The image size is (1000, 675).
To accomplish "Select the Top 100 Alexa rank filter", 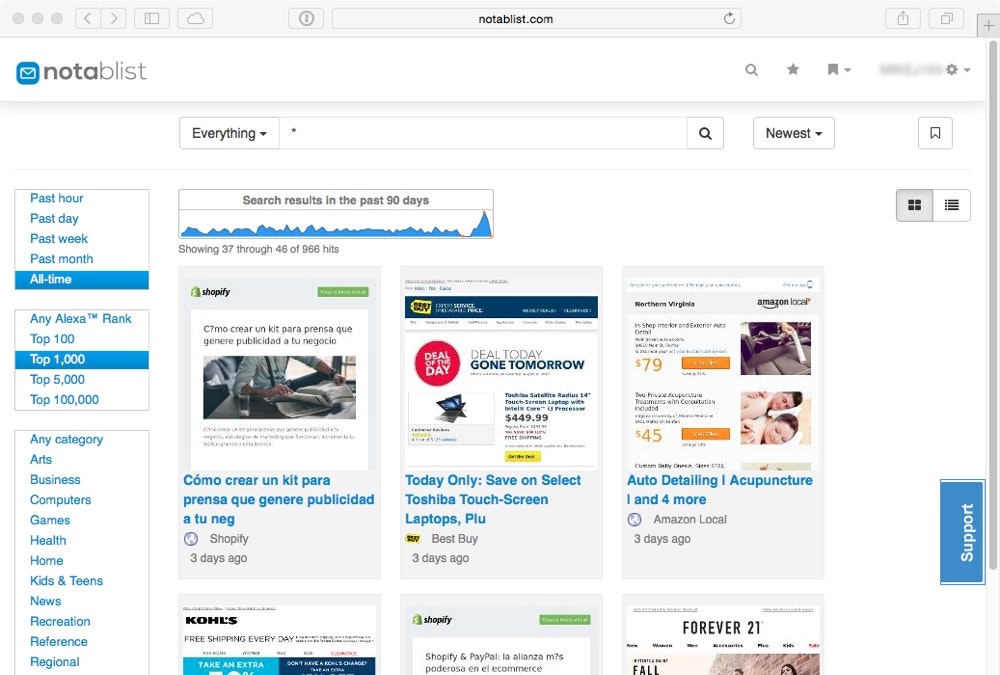I will 53,339.
